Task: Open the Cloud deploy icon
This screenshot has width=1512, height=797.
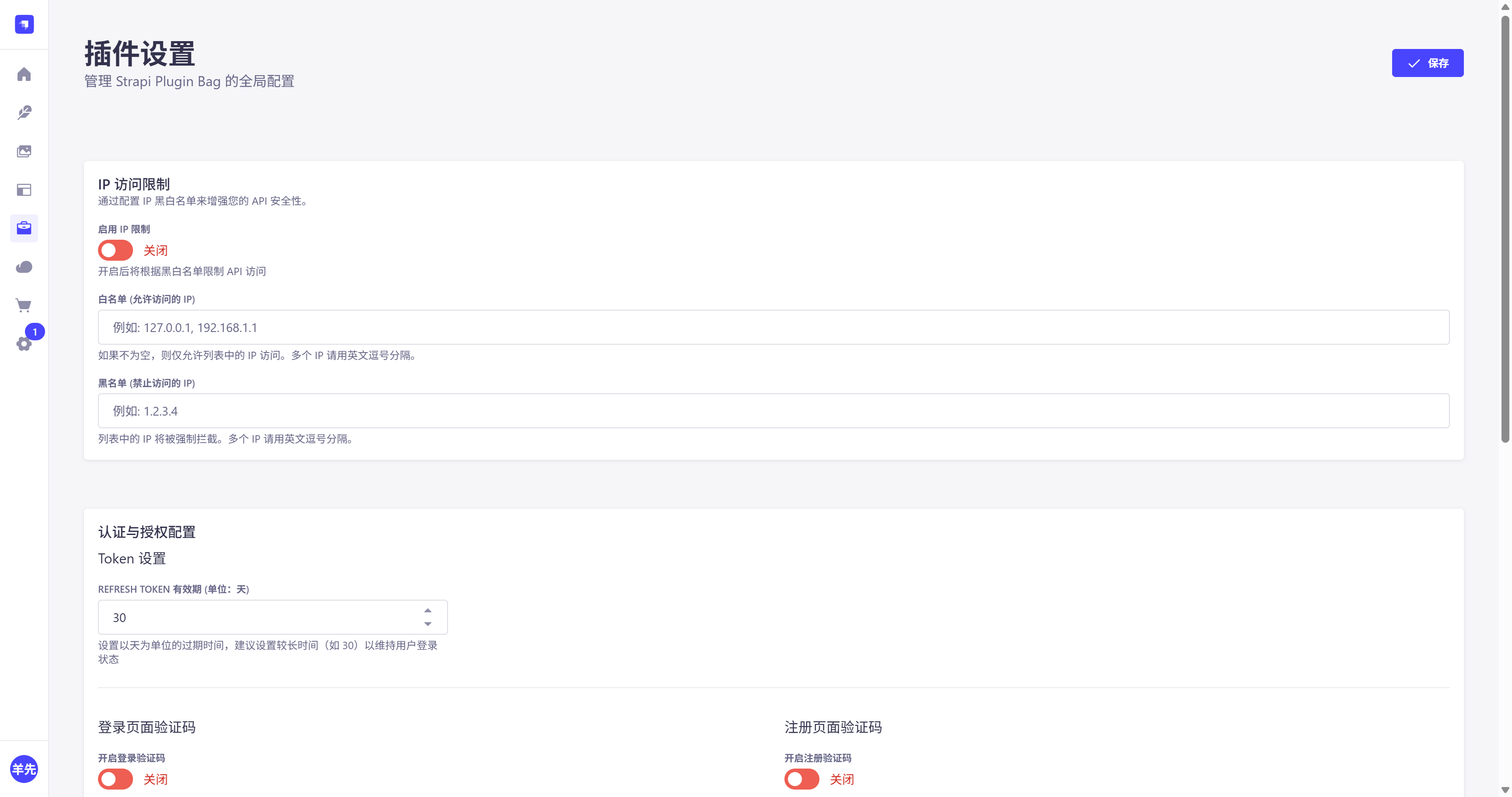Action: coord(24,267)
